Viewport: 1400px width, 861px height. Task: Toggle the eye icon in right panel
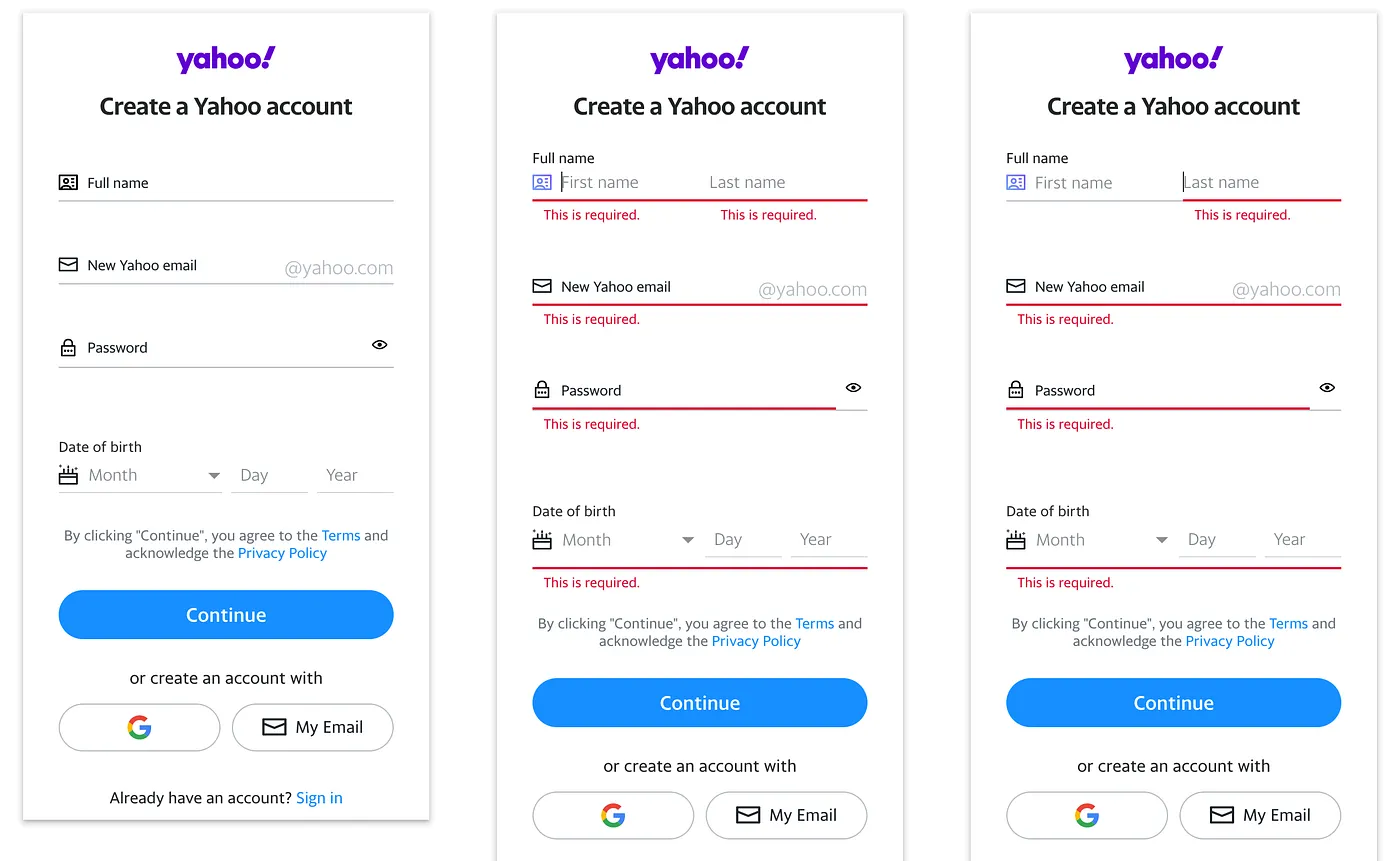(1327, 388)
